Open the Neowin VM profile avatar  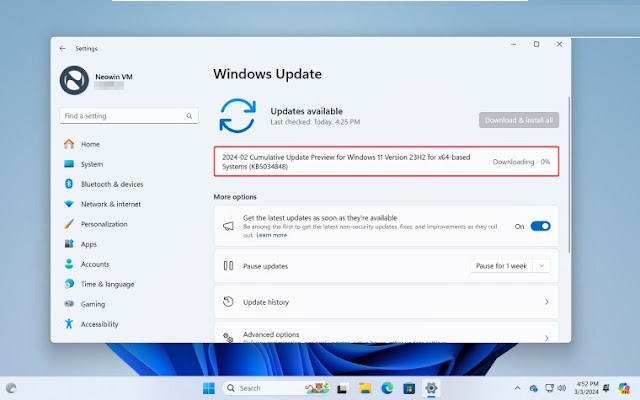click(x=74, y=80)
